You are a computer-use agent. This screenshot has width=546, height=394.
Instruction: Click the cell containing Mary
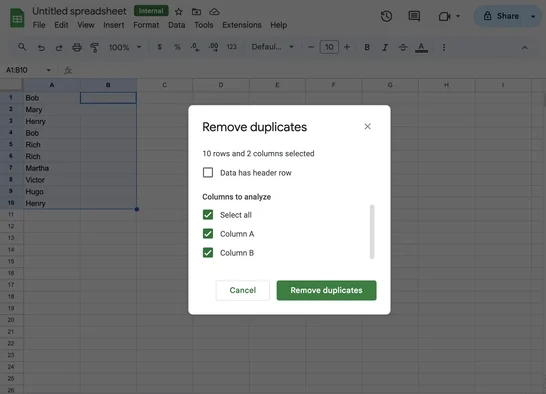point(52,110)
